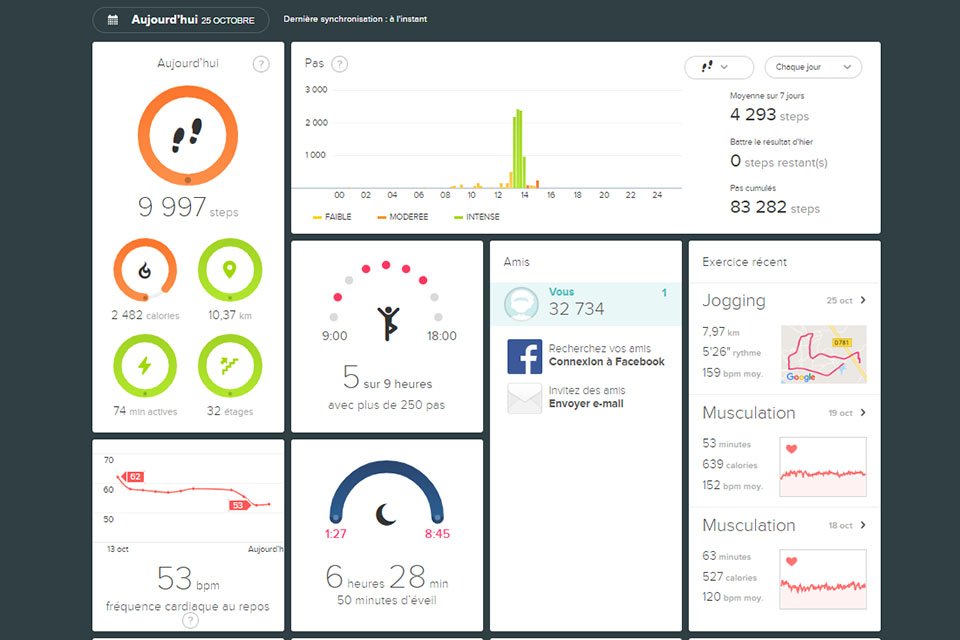Select the distance location pin ring

click(230, 270)
